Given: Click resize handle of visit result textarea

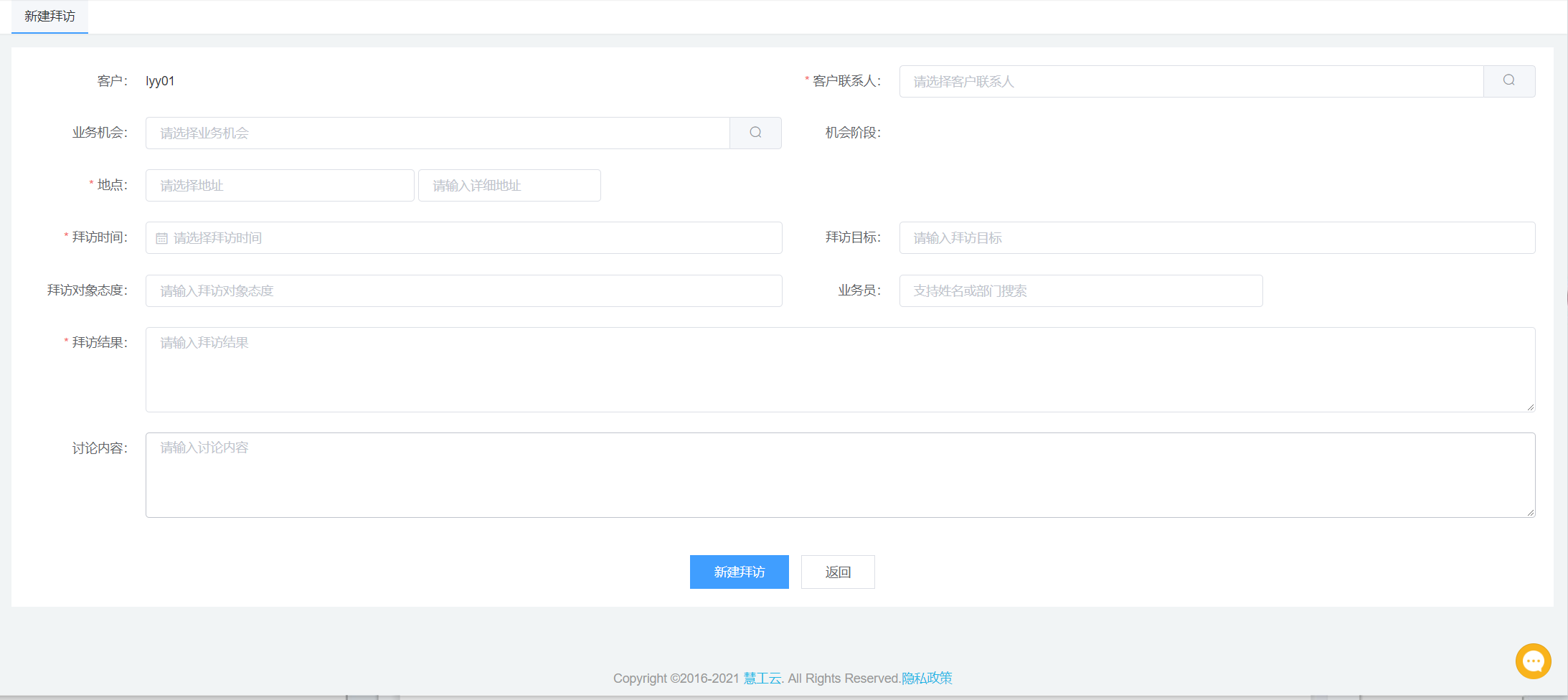Looking at the screenshot, I should pos(1530,407).
